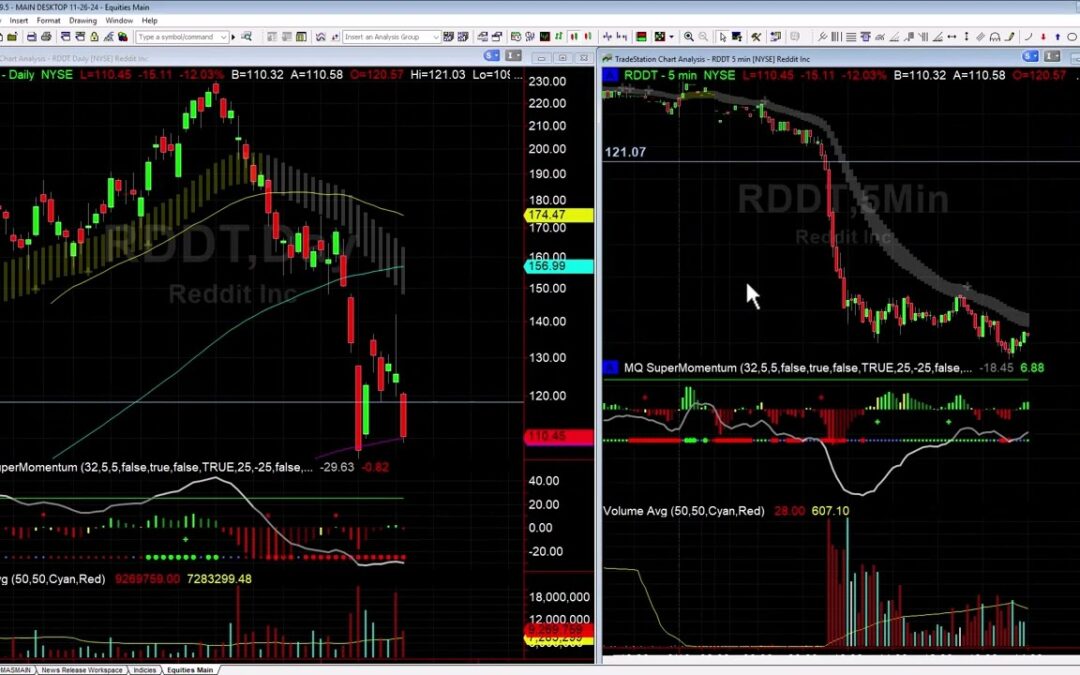Open the Save workspace icon

coord(31,36)
